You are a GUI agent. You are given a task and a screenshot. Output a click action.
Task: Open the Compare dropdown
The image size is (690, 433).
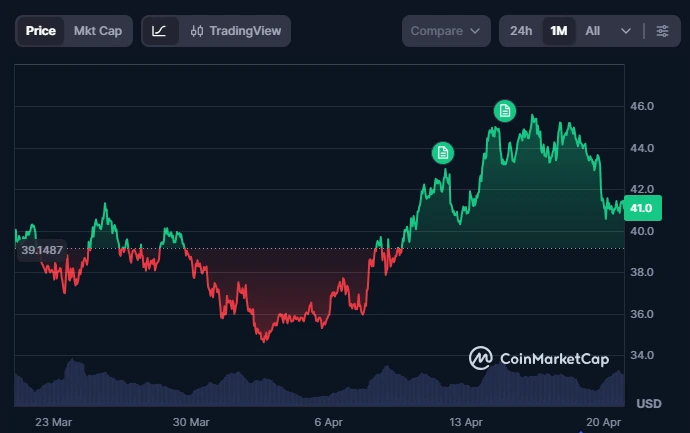[446, 31]
